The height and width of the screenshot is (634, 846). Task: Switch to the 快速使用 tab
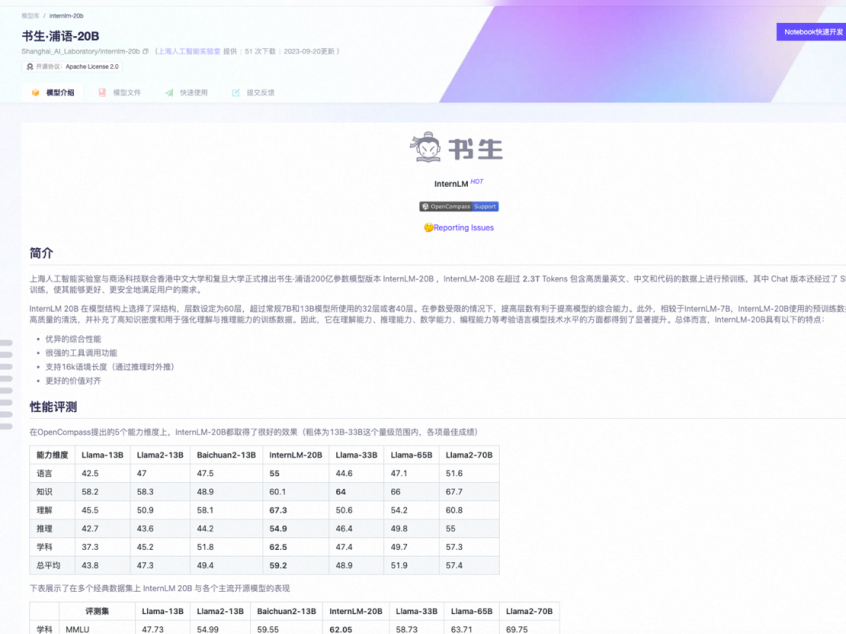coord(186,93)
